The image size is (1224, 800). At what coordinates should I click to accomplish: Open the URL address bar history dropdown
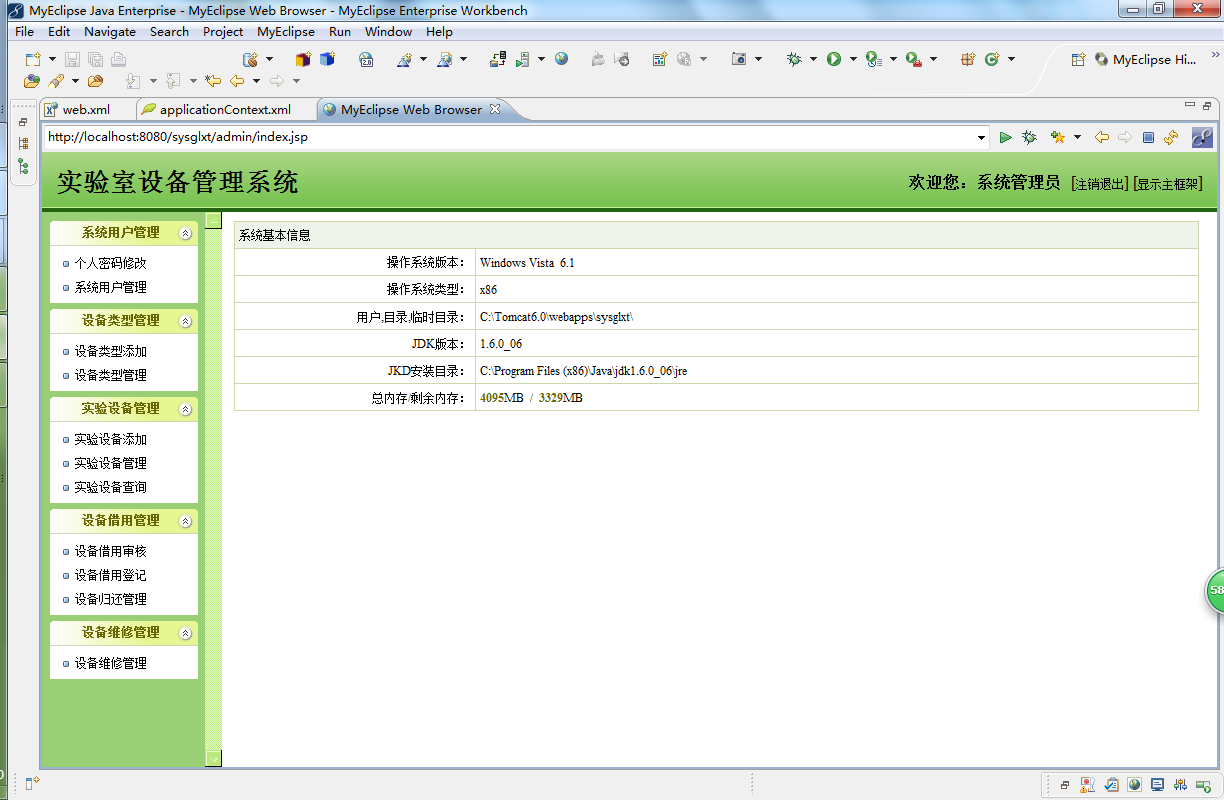981,137
